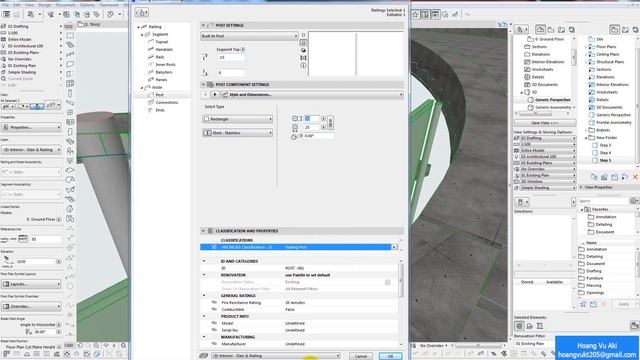Select Worksheets in project map
The width and height of the screenshot is (640, 360).
pos(542,69)
